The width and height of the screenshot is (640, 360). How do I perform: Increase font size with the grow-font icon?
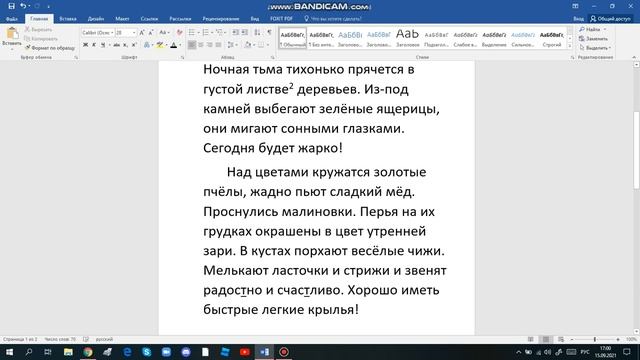click(x=142, y=32)
